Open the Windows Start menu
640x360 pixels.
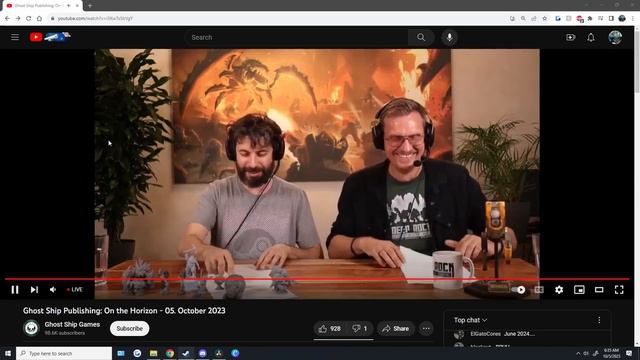8,353
